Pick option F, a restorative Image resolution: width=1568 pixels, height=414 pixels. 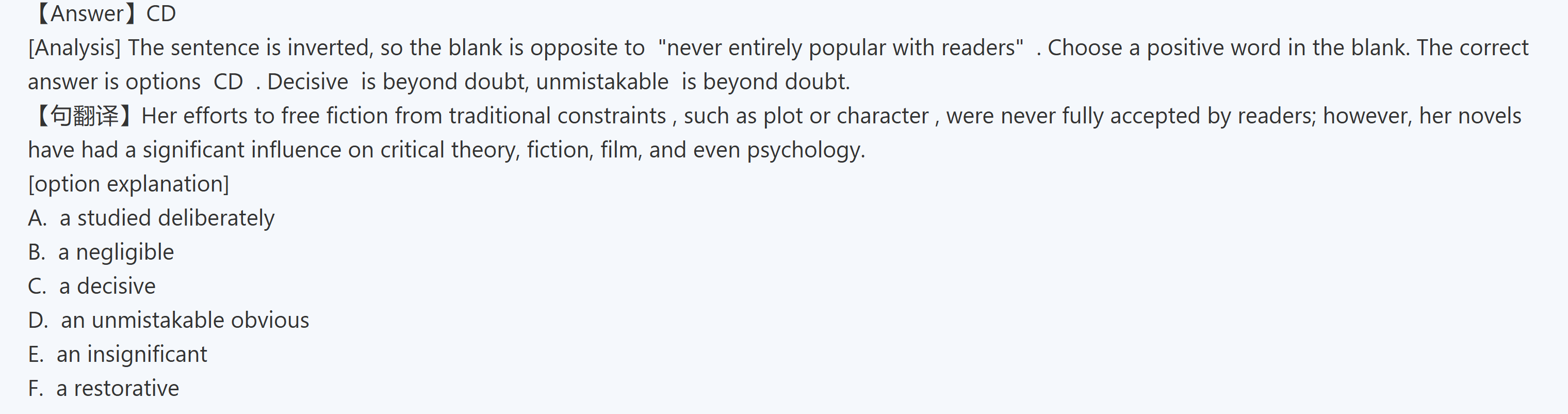pyautogui.click(x=104, y=388)
